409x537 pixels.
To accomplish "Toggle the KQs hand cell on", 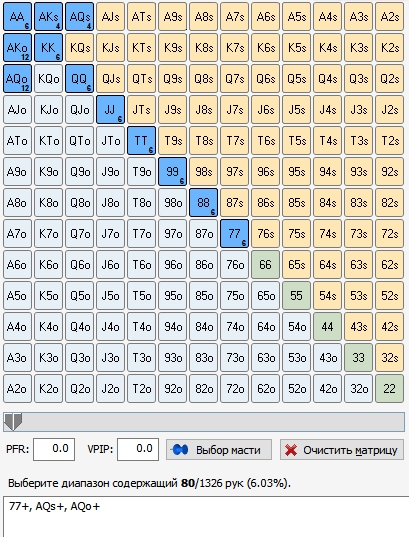I will (79, 48).
